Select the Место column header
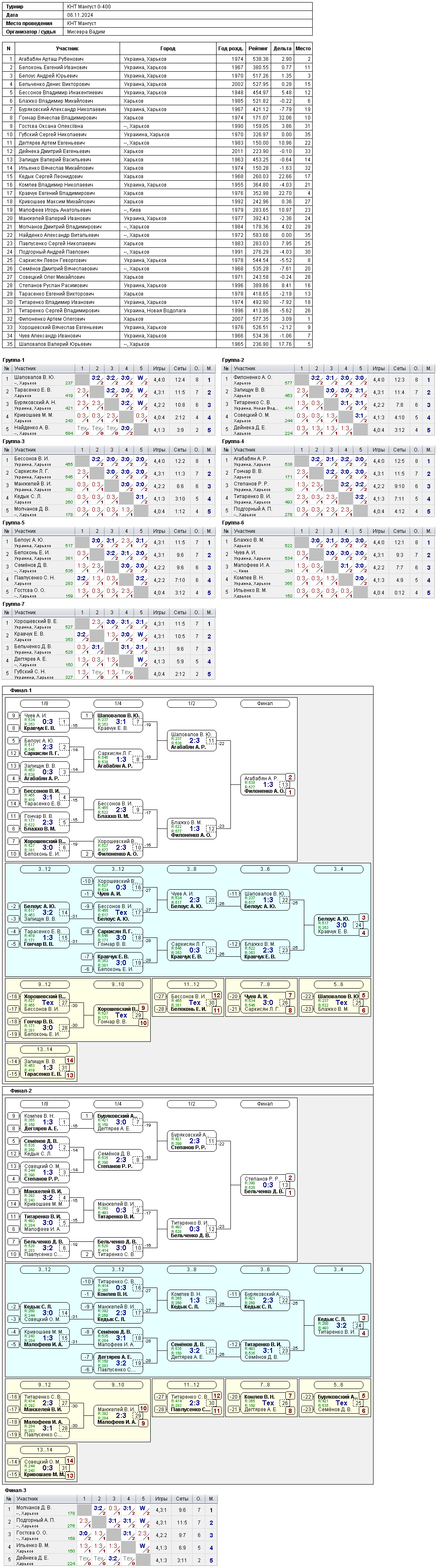439x1568 pixels. [303, 49]
